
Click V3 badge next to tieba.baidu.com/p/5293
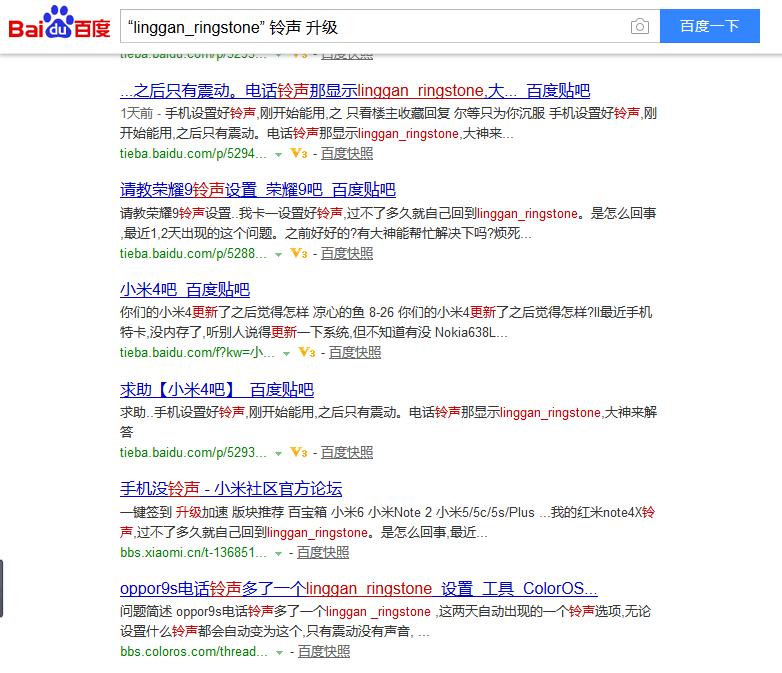(299, 452)
